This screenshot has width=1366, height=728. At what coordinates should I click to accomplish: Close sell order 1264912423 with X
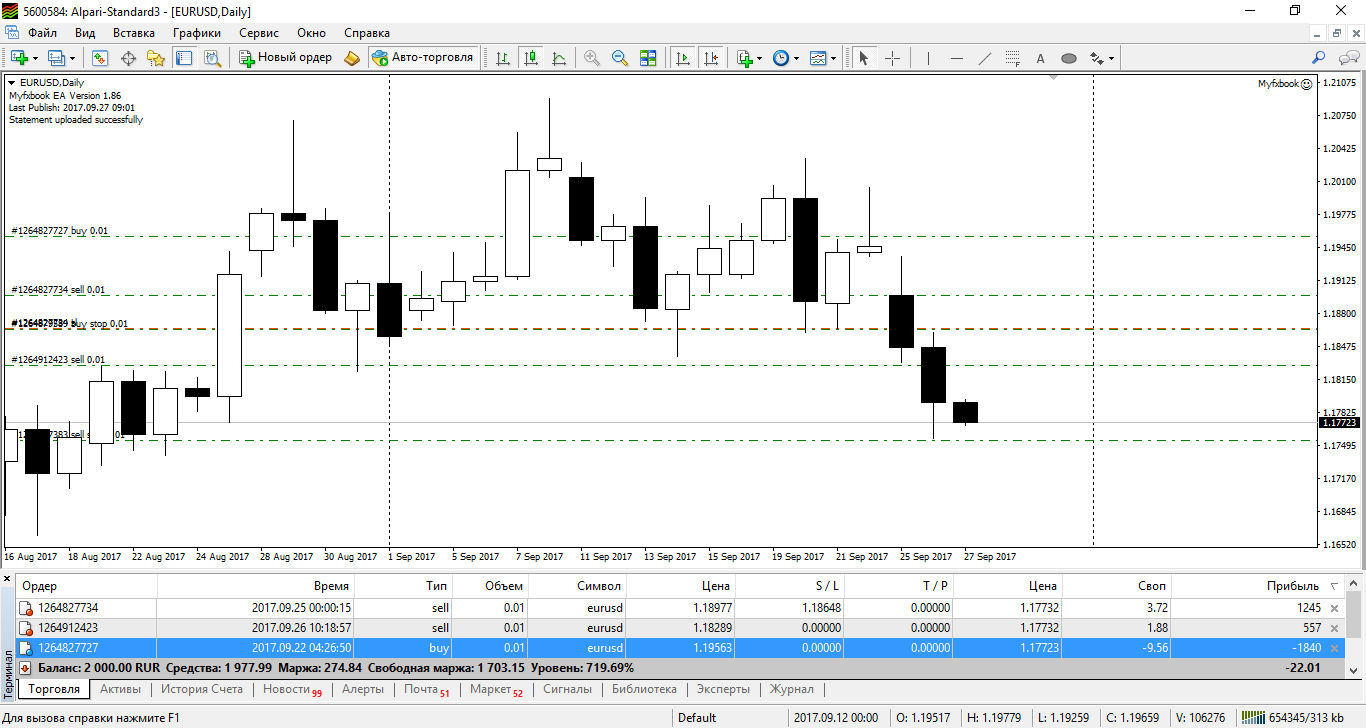pos(1333,628)
